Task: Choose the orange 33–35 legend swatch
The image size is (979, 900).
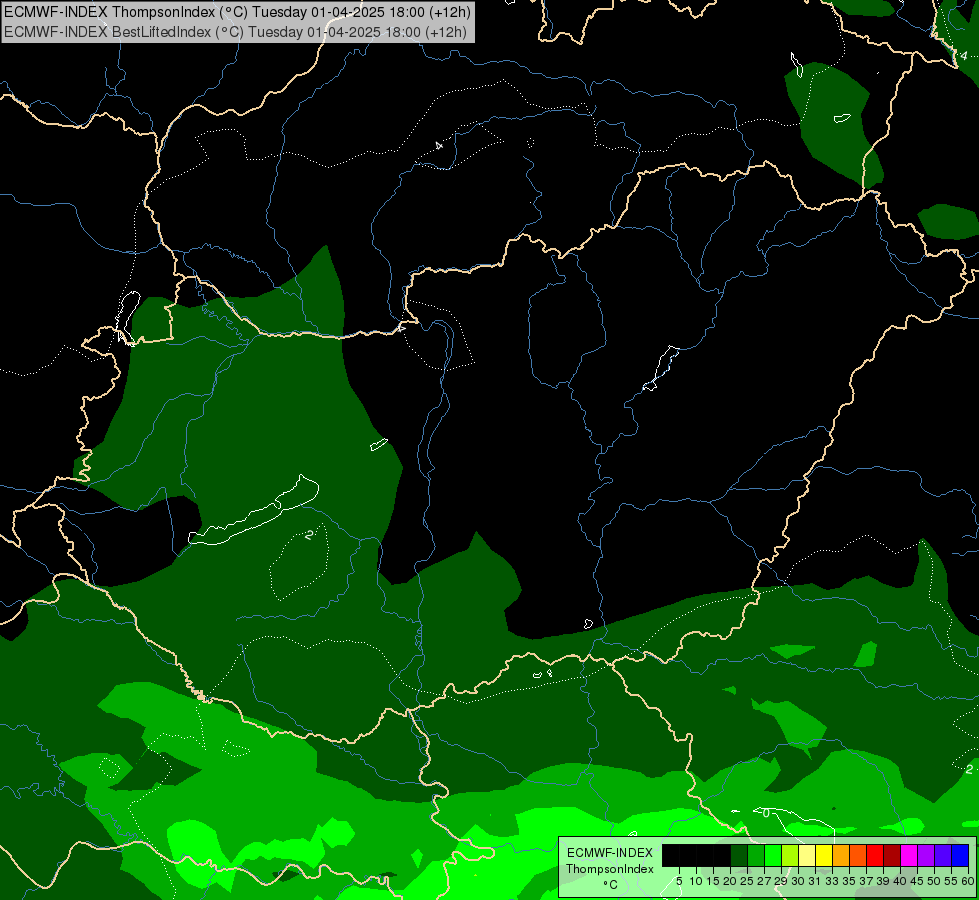Action: 841,855
